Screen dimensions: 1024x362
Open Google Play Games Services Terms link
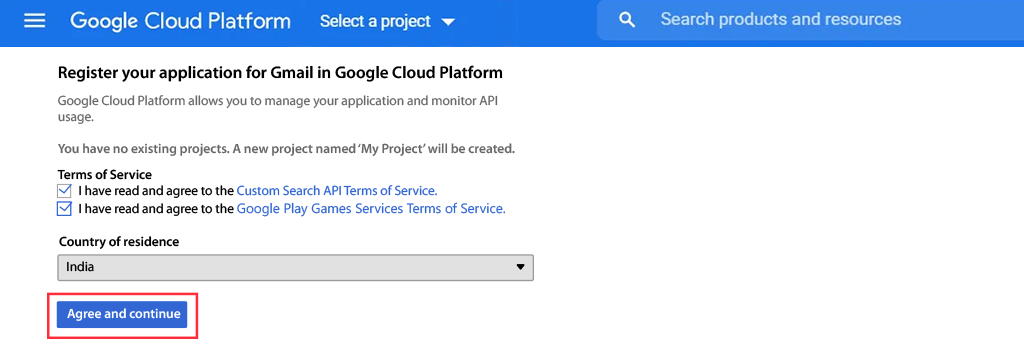coord(371,209)
